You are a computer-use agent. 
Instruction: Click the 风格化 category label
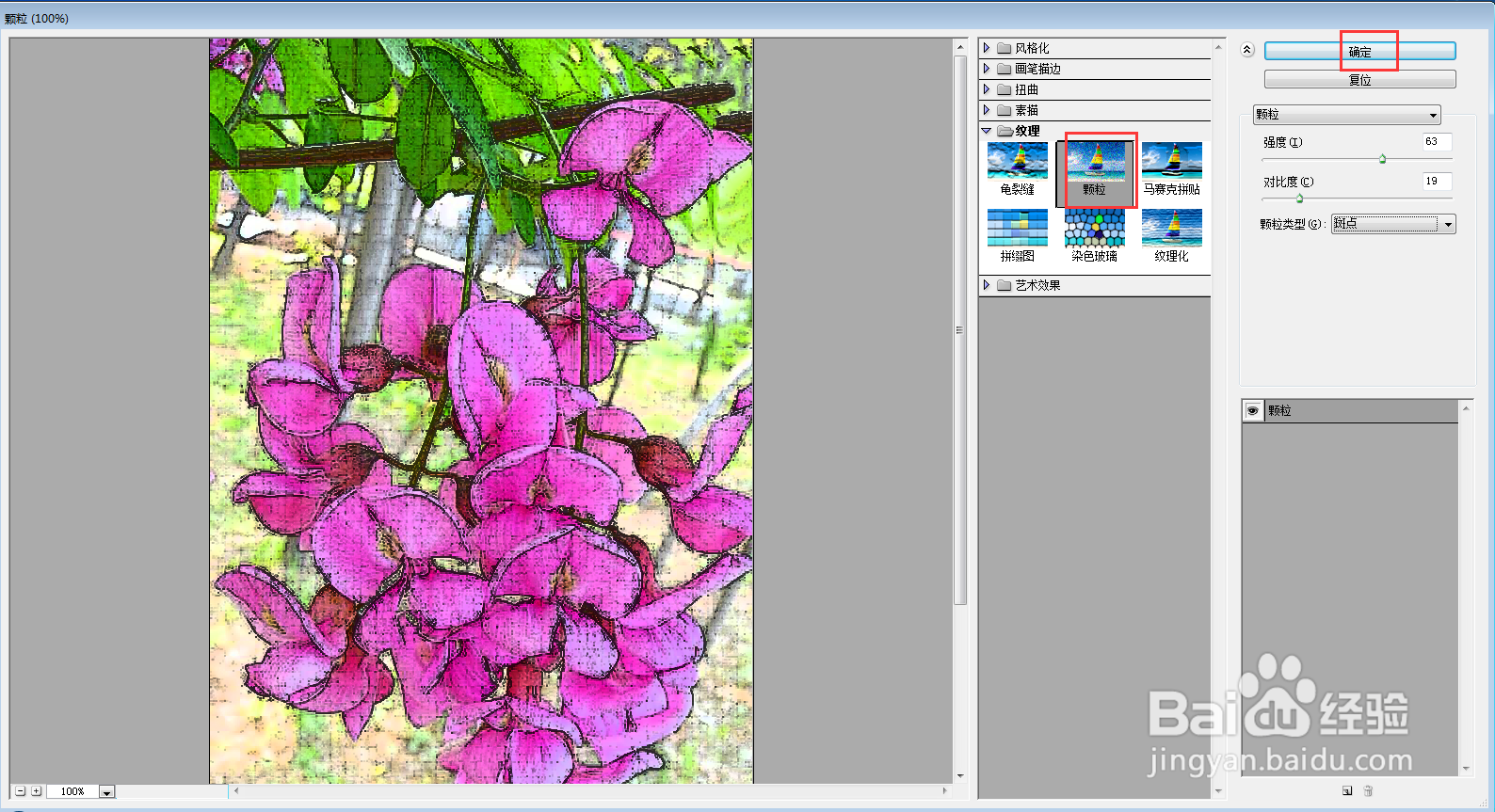coord(1032,48)
